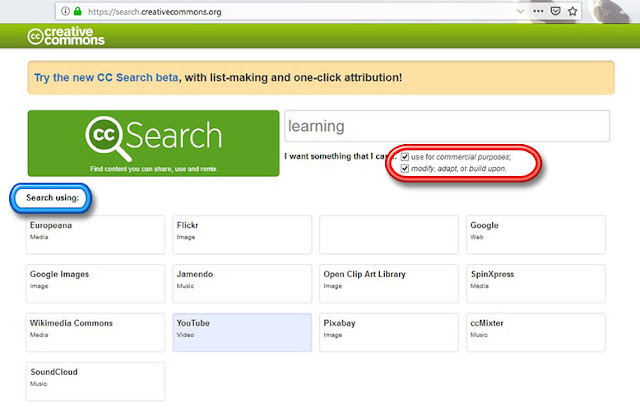Viewport: 640px width, 417px height.
Task: Click the URL address bar text
Action: (155, 12)
